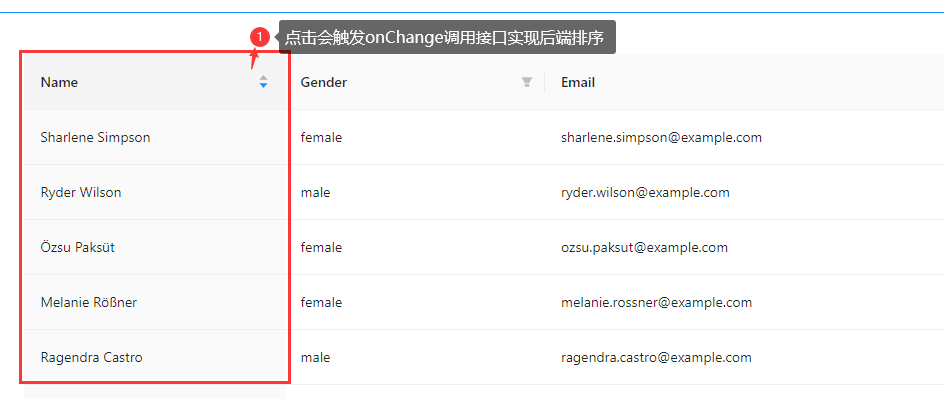Select the Özsu Paksüt name cell
944x399 pixels.
click(x=155, y=247)
